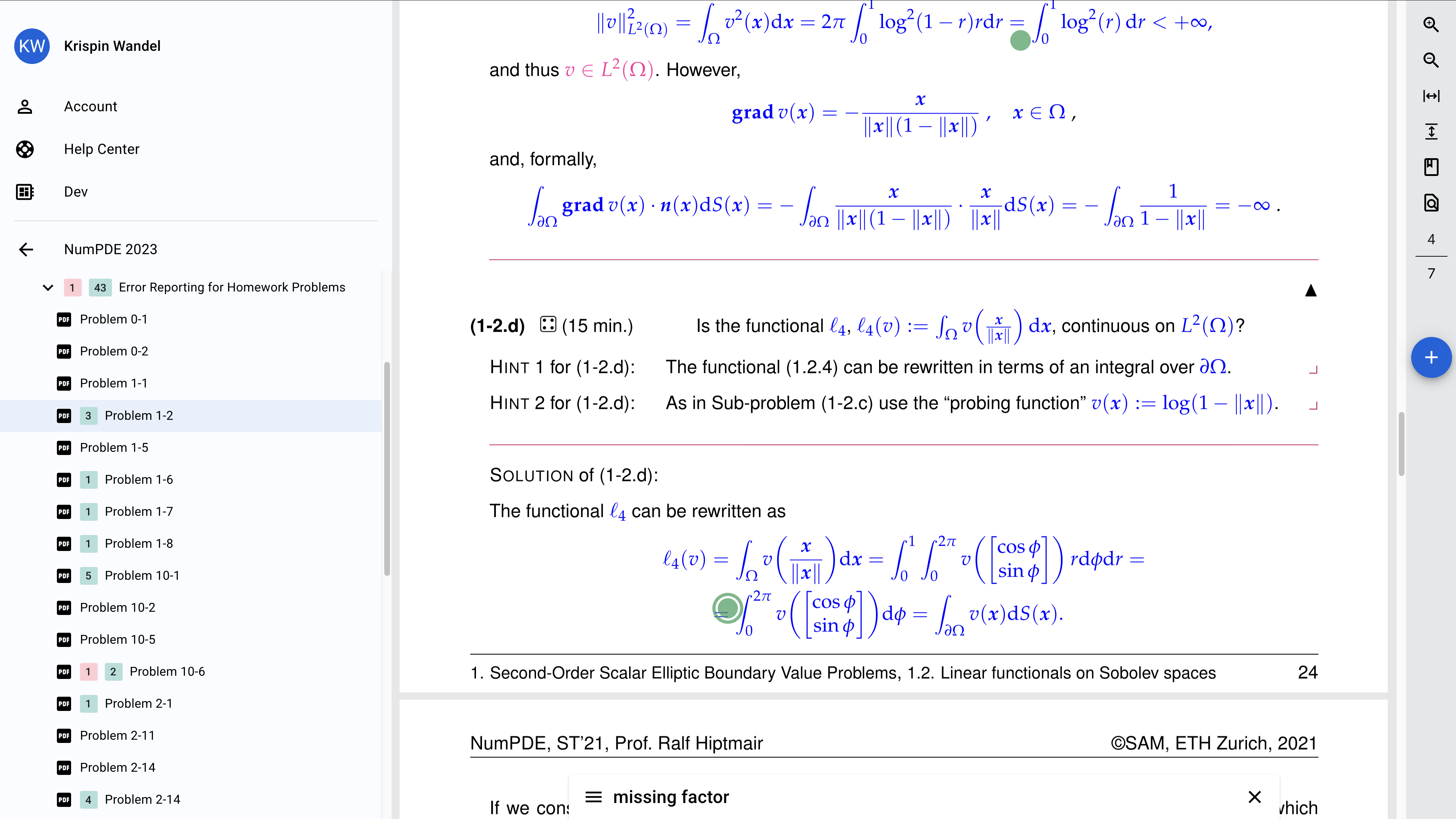Select the fit-to-height icon
The image size is (1456, 819).
pyautogui.click(x=1431, y=131)
